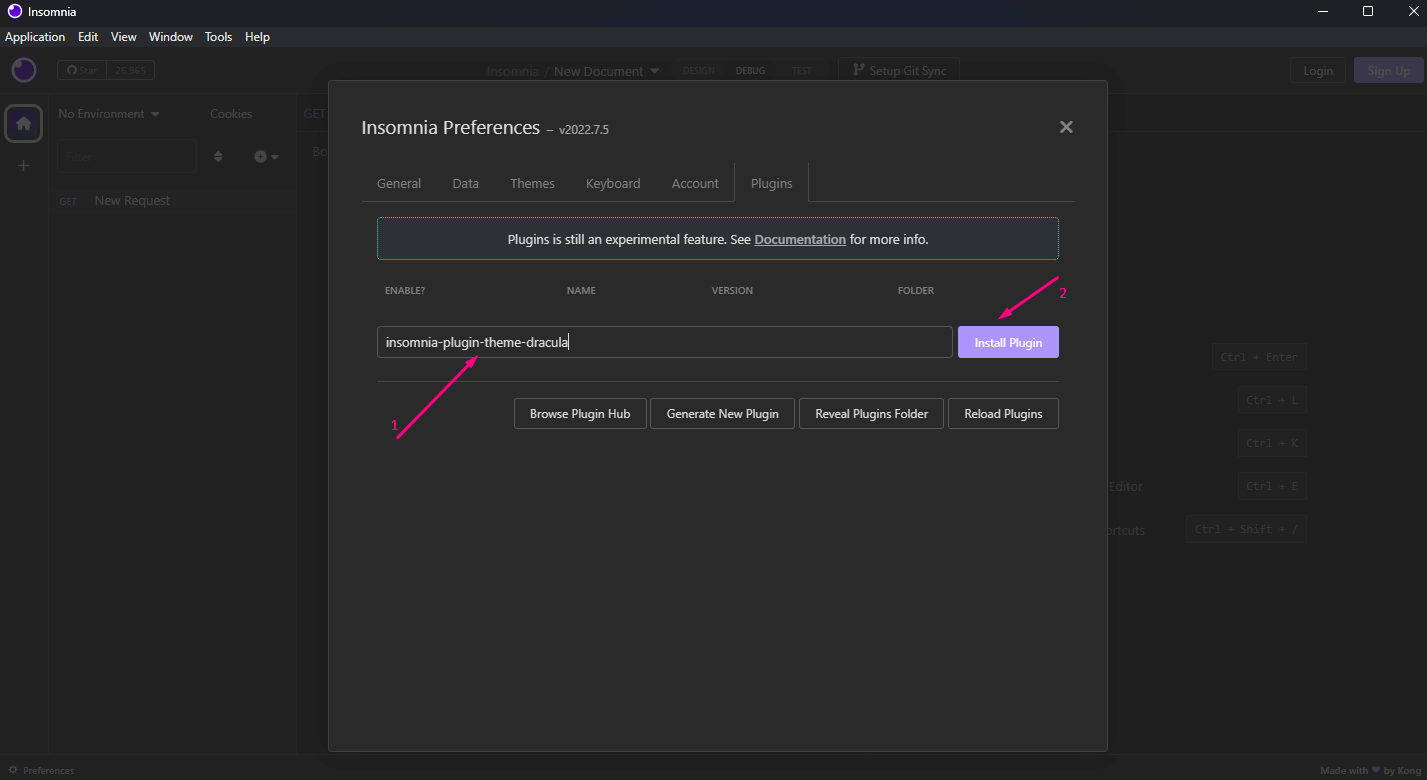1427x780 pixels.
Task: Click the FOLDER column header
Action: 916,291
